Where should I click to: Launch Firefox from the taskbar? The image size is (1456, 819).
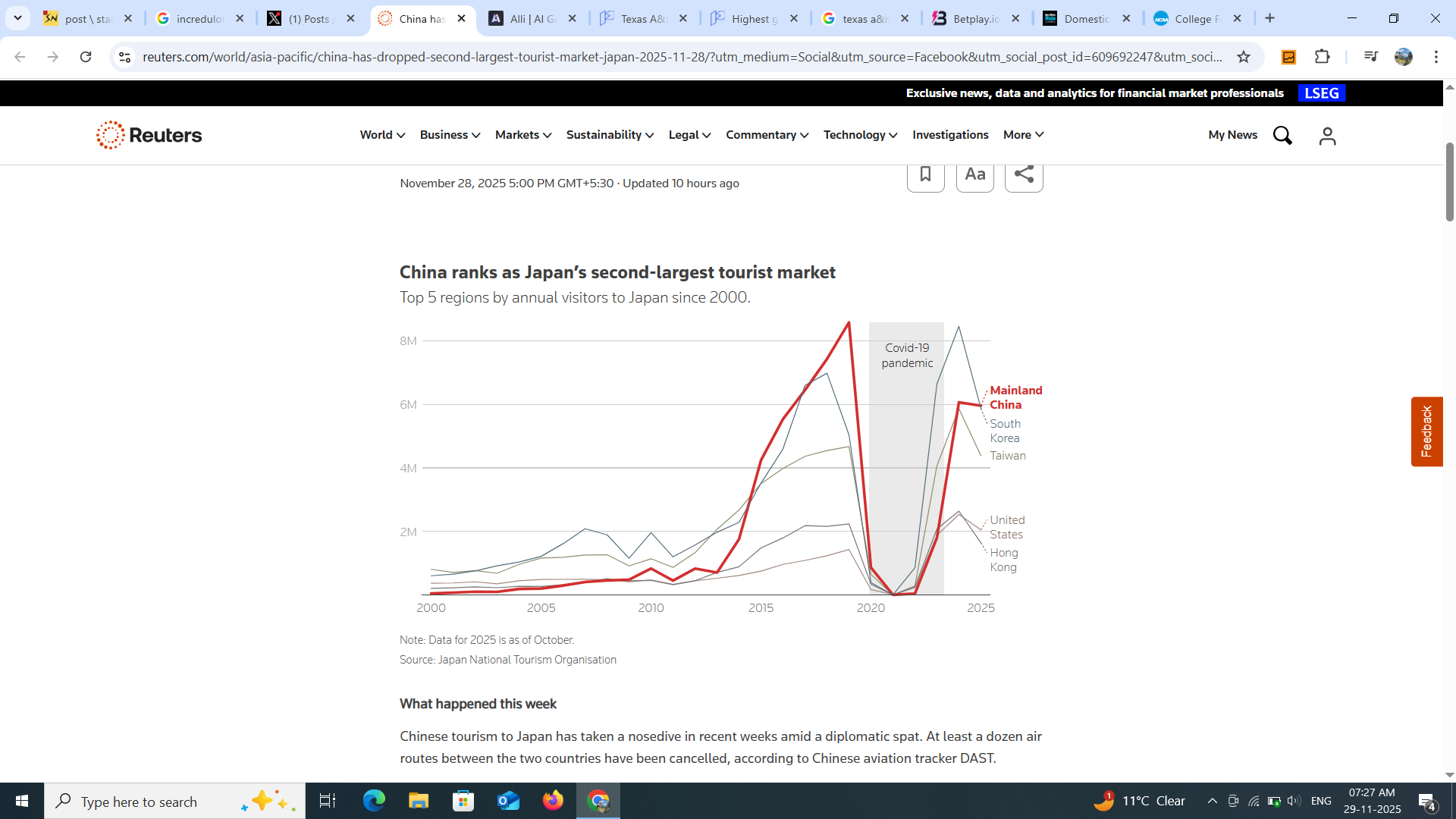pyautogui.click(x=553, y=801)
